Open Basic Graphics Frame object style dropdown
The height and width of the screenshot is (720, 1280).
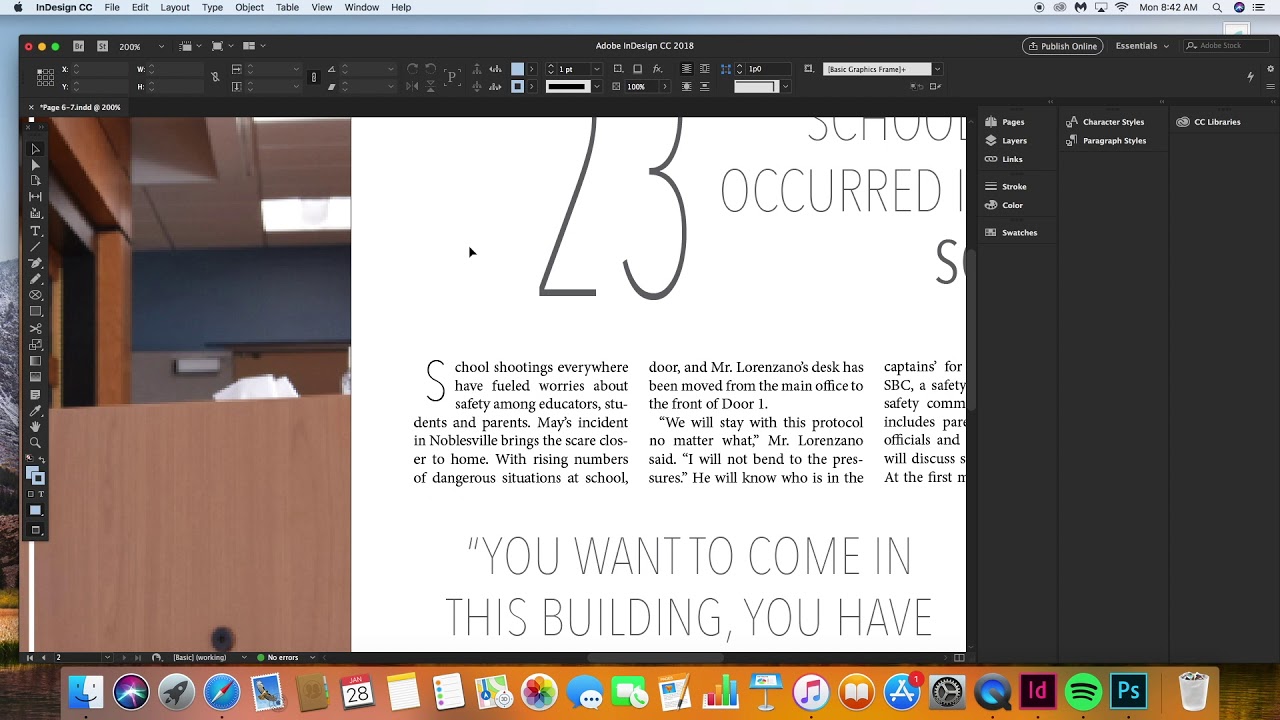[x=937, y=69]
